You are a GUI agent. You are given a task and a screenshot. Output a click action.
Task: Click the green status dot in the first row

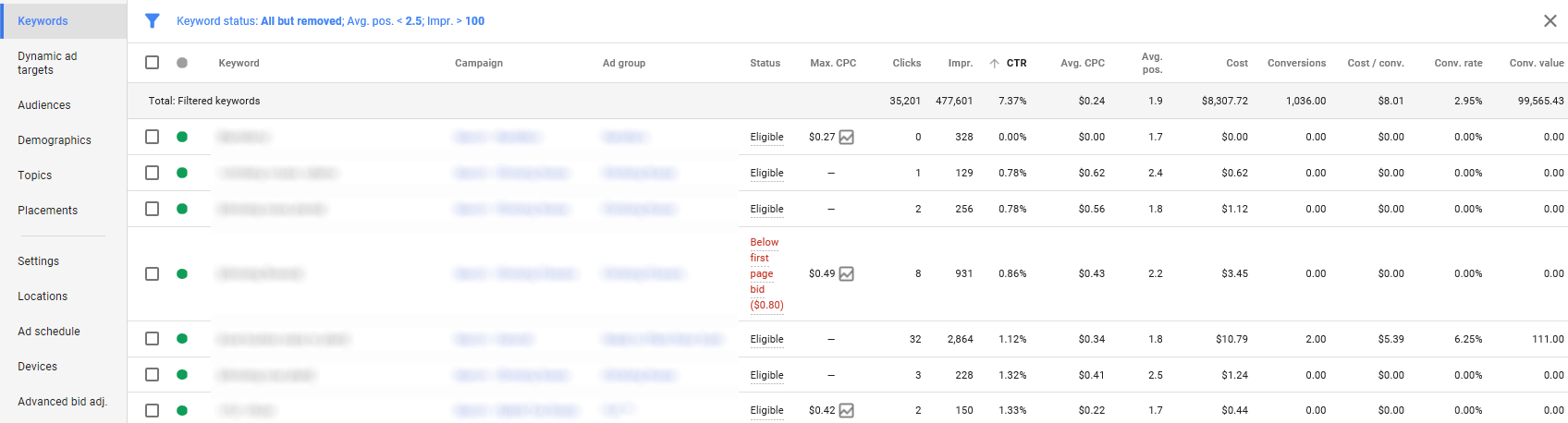tap(182, 137)
